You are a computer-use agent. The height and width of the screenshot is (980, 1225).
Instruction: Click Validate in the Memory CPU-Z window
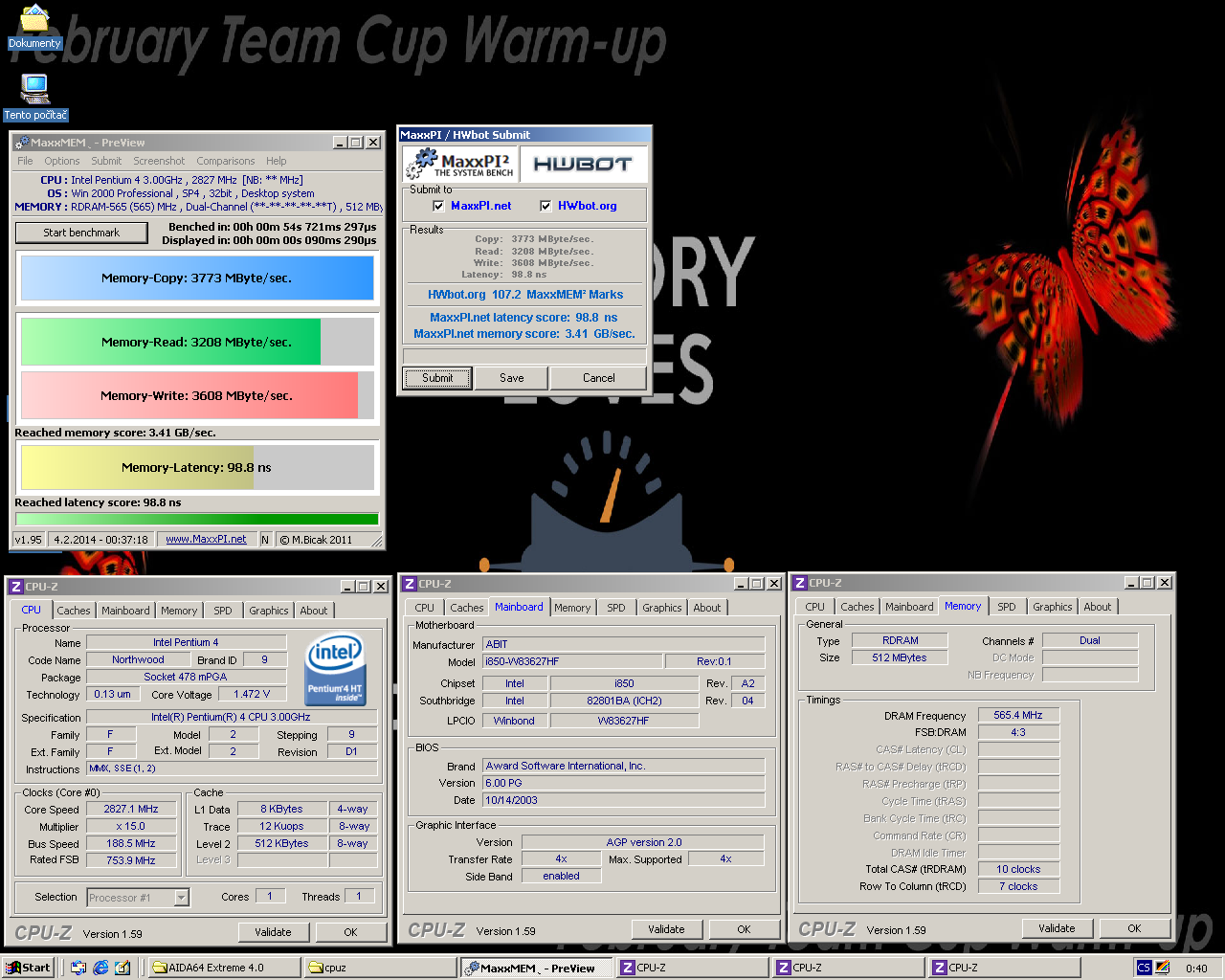(x=1057, y=928)
